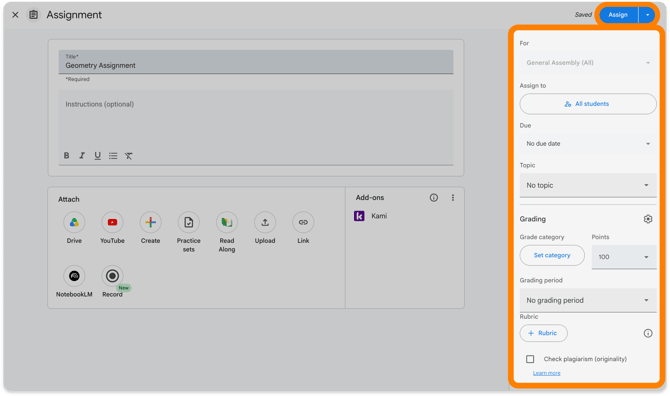The height and width of the screenshot is (396, 670).
Task: Open the Learn more link
Action: 547,373
